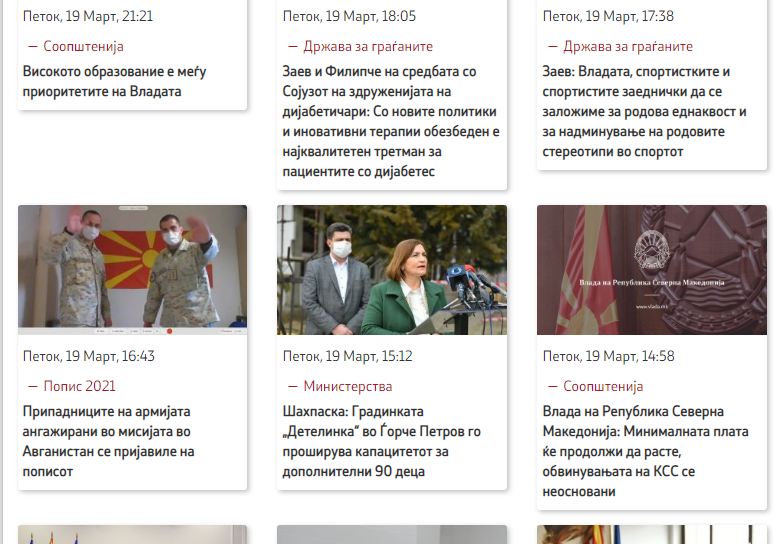This screenshot has height=544, width=776.
Task: Click Соопштенија category dated 14:58
Action: 603,386
